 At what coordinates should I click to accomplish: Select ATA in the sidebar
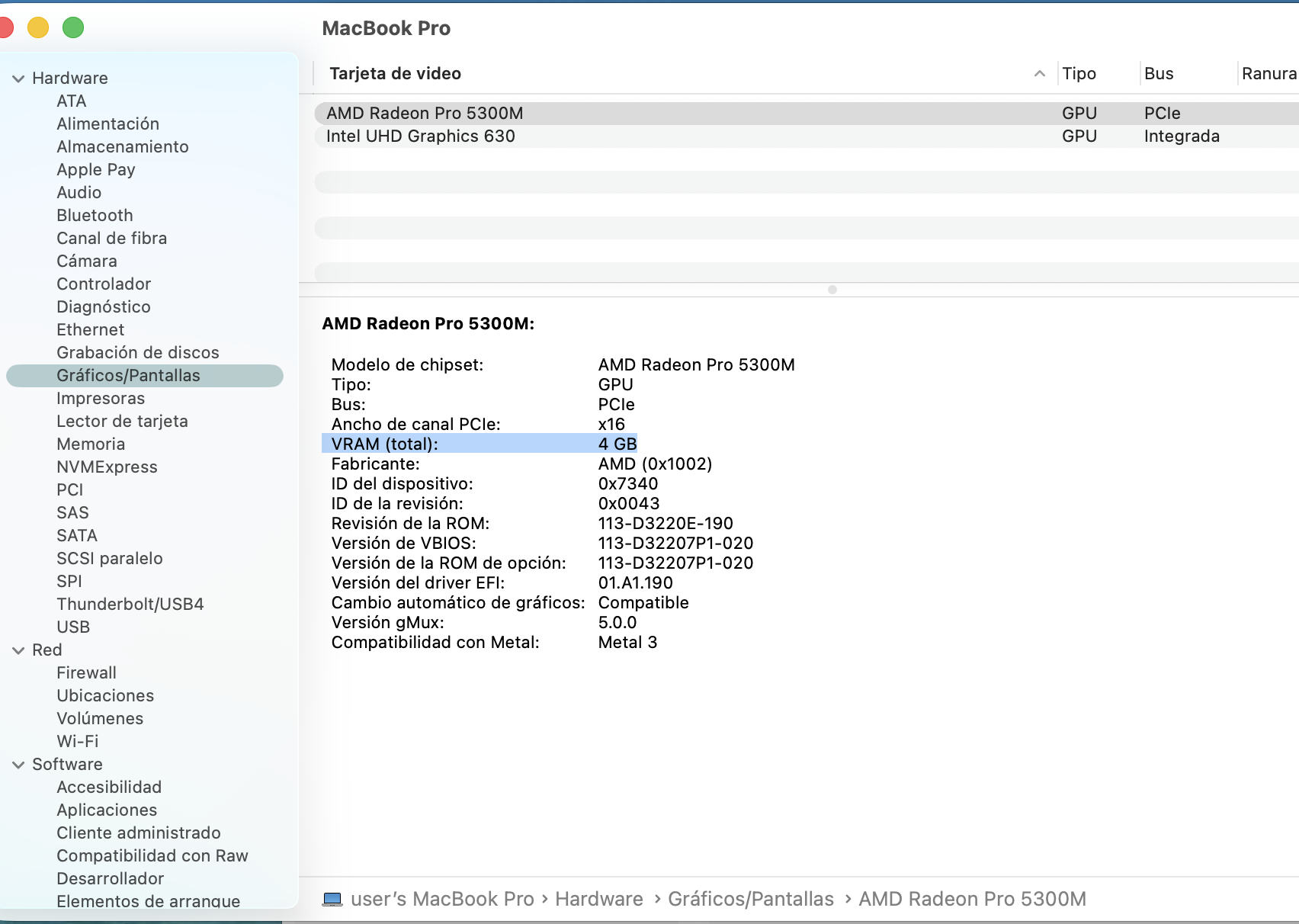click(x=72, y=101)
